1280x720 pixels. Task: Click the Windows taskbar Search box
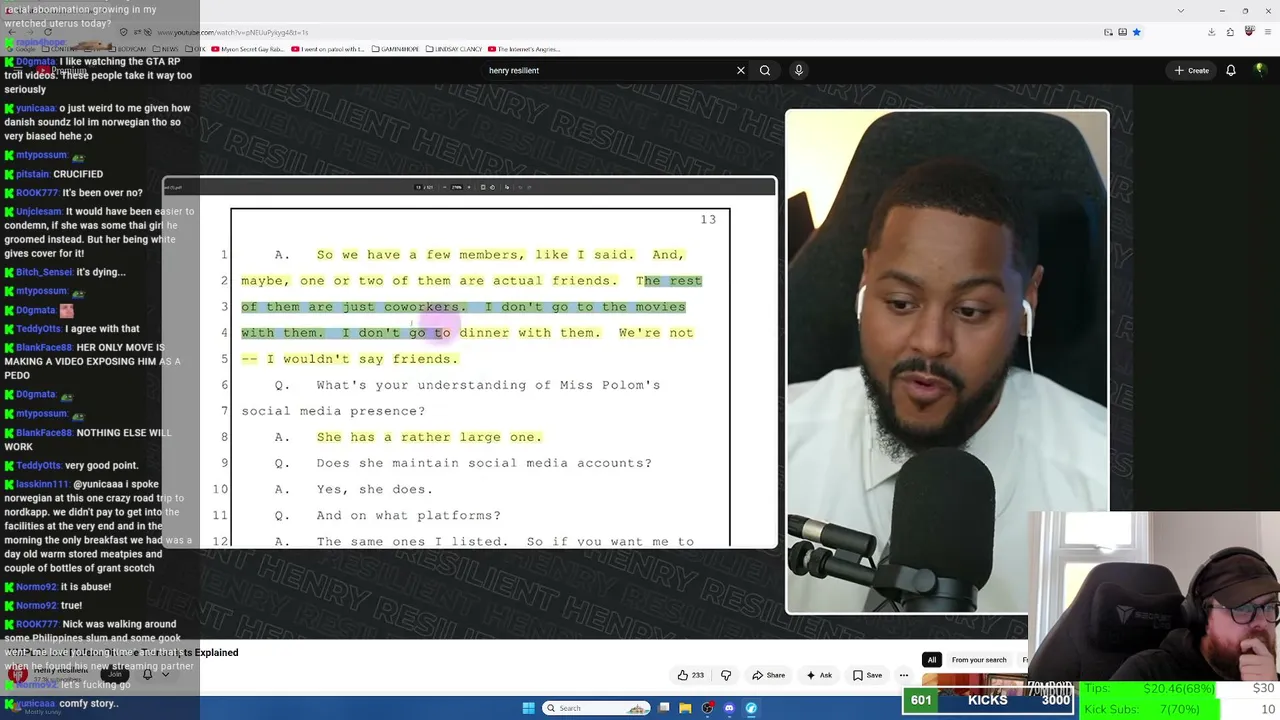(x=597, y=708)
